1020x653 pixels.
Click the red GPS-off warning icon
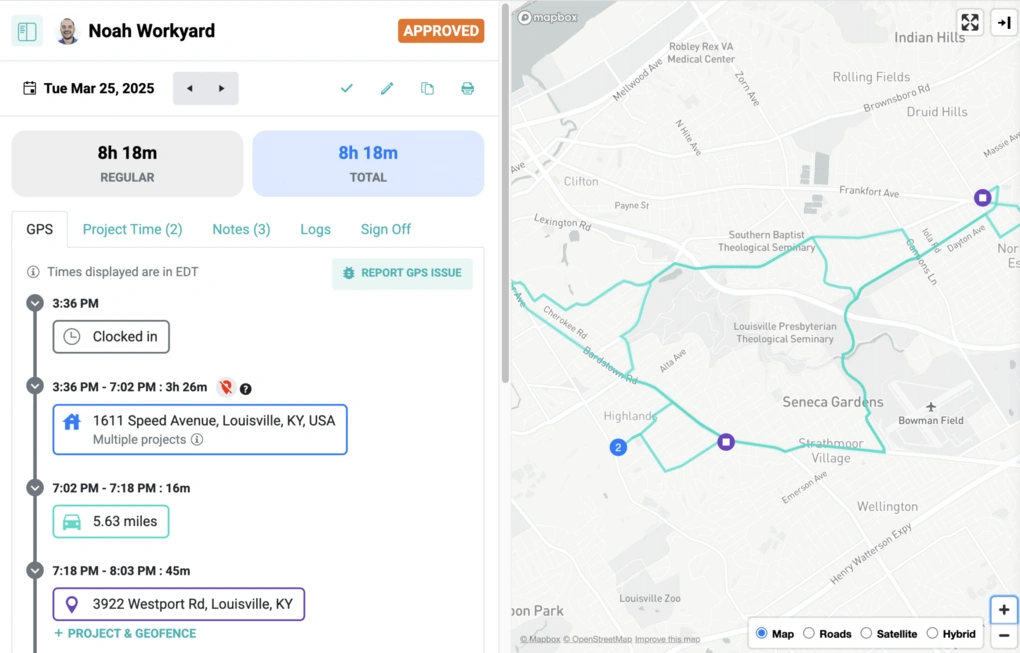click(226, 388)
